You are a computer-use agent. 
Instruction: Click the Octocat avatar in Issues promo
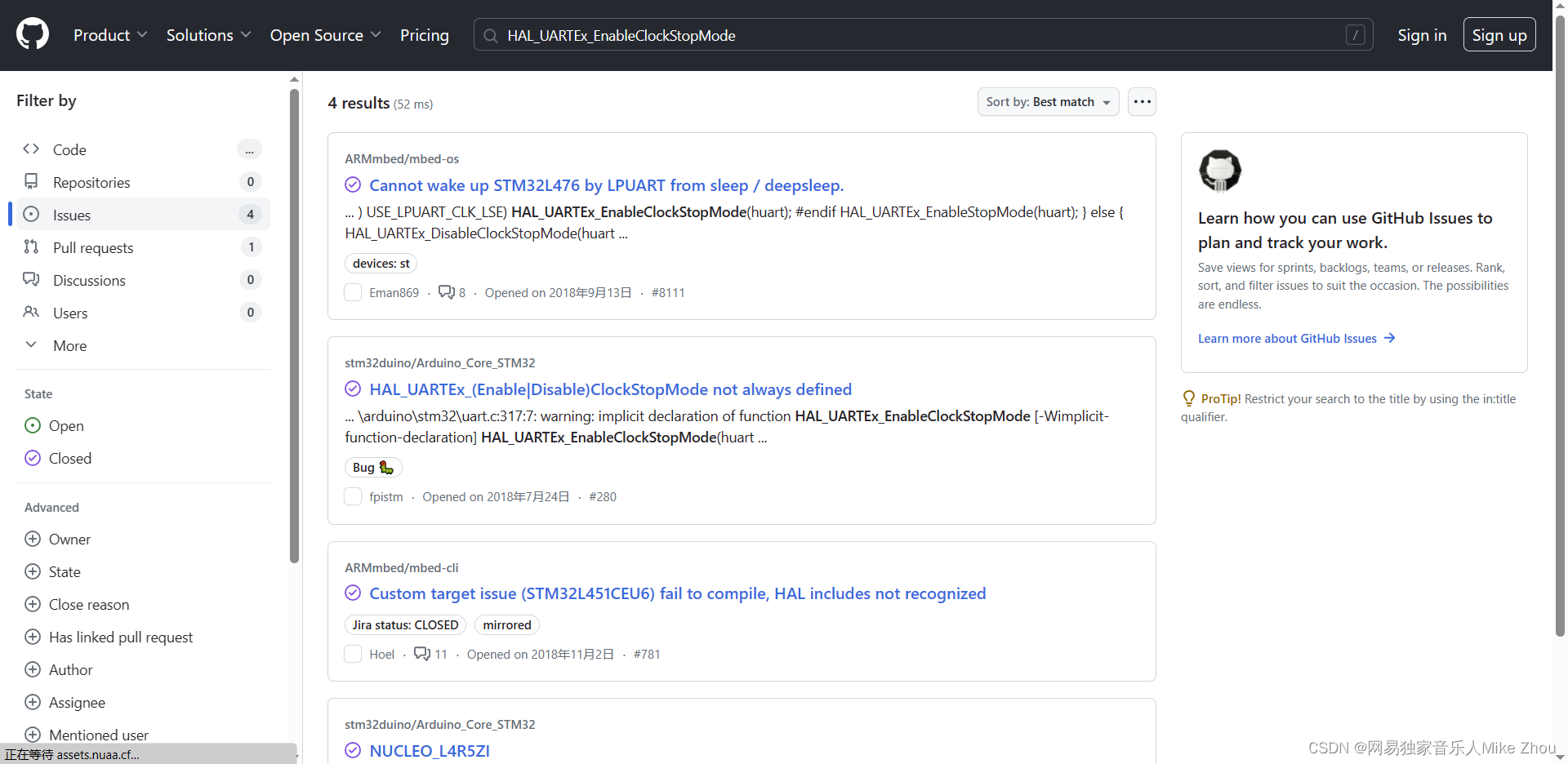point(1220,171)
